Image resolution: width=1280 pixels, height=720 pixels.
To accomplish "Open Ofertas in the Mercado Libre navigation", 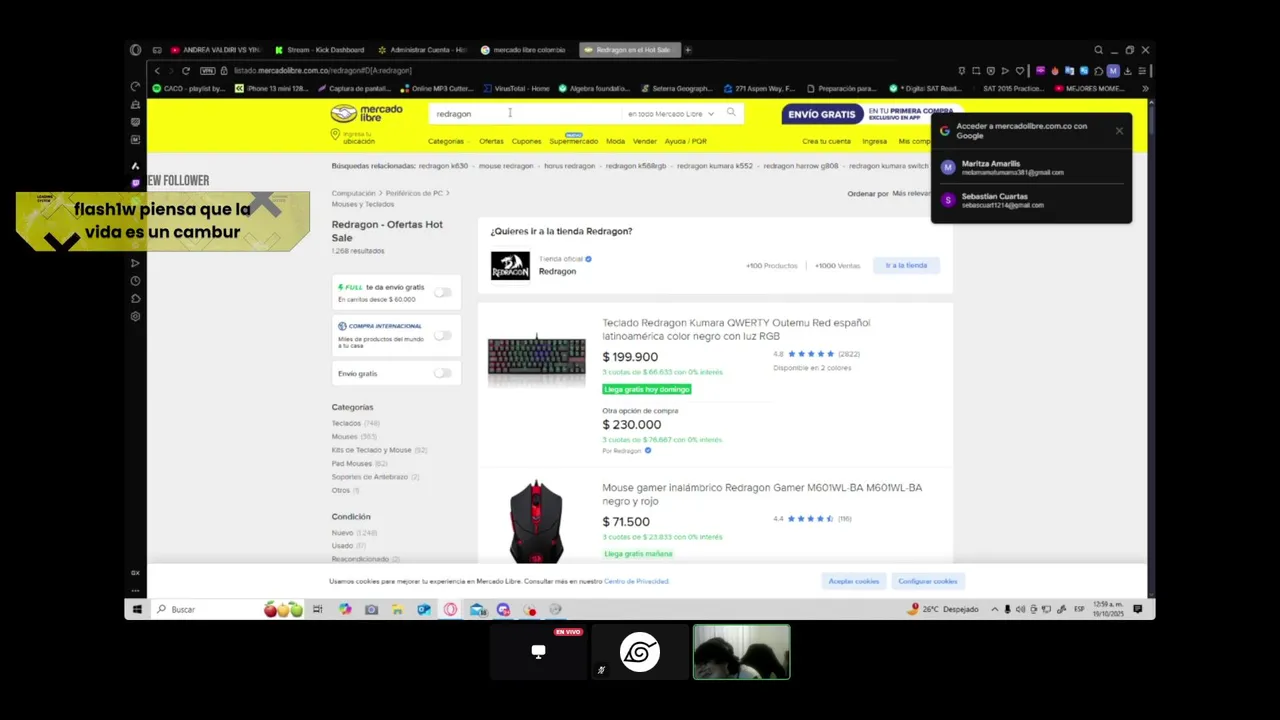I will (x=491, y=141).
